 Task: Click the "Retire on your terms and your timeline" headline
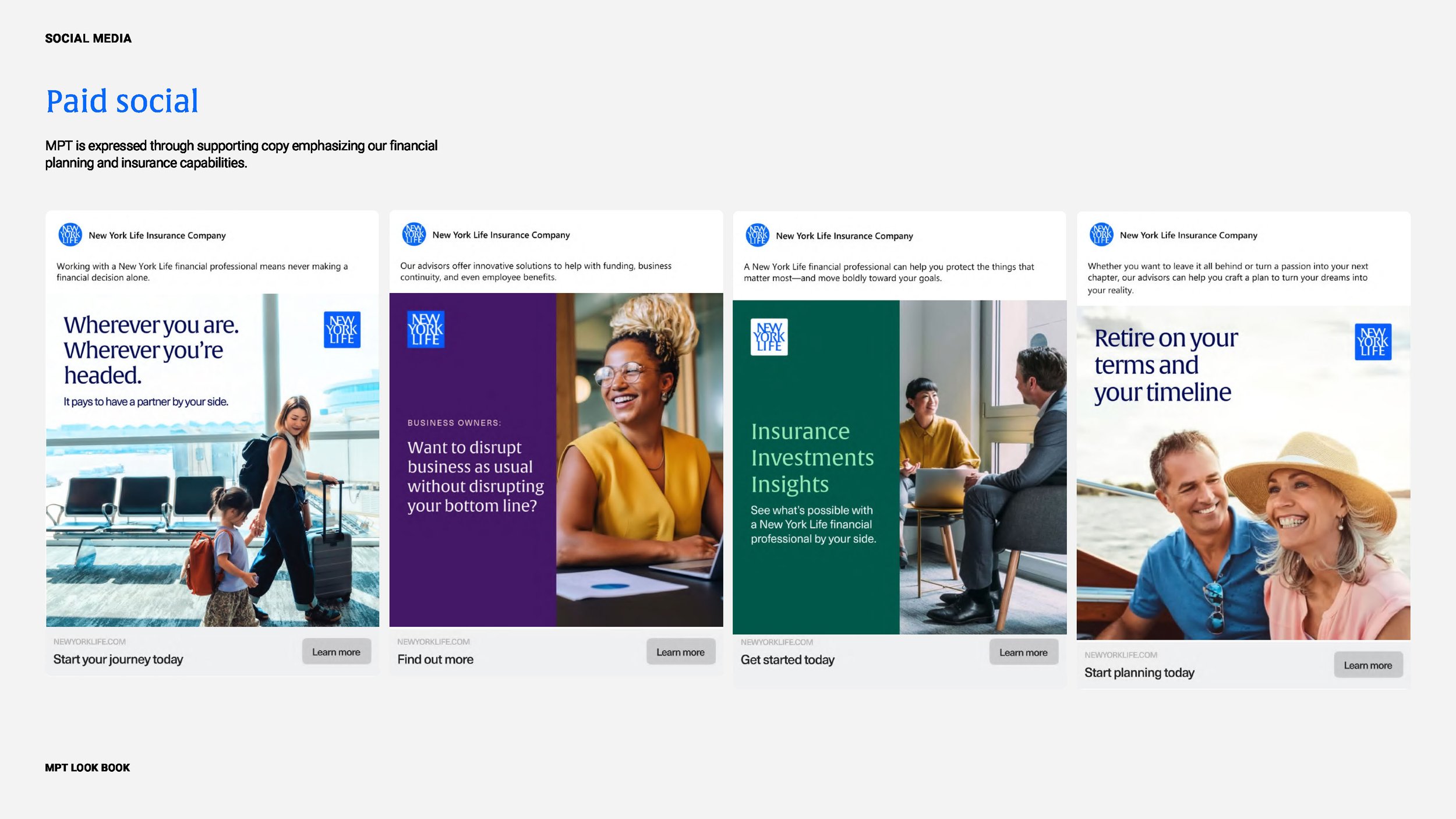pos(1166,365)
